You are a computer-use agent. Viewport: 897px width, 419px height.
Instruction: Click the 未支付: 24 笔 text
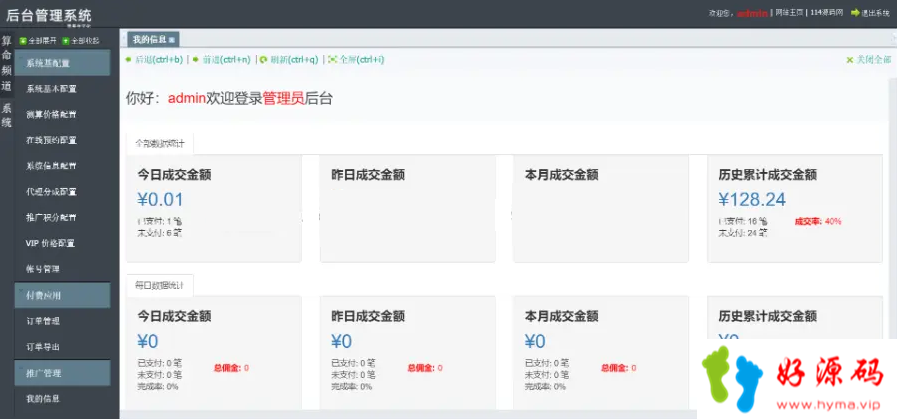tap(743, 233)
